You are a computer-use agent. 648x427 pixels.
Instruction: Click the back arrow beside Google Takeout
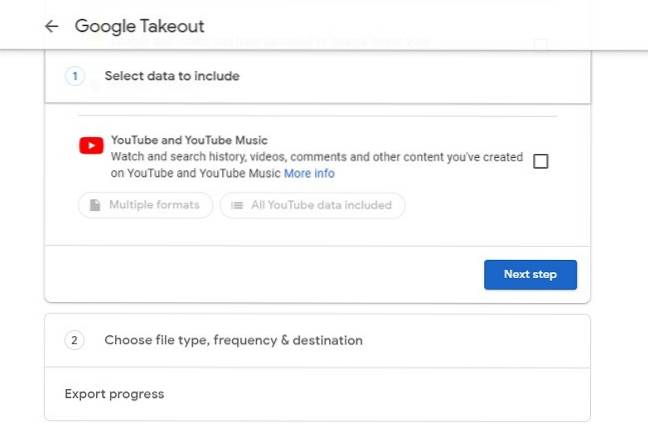click(52, 27)
